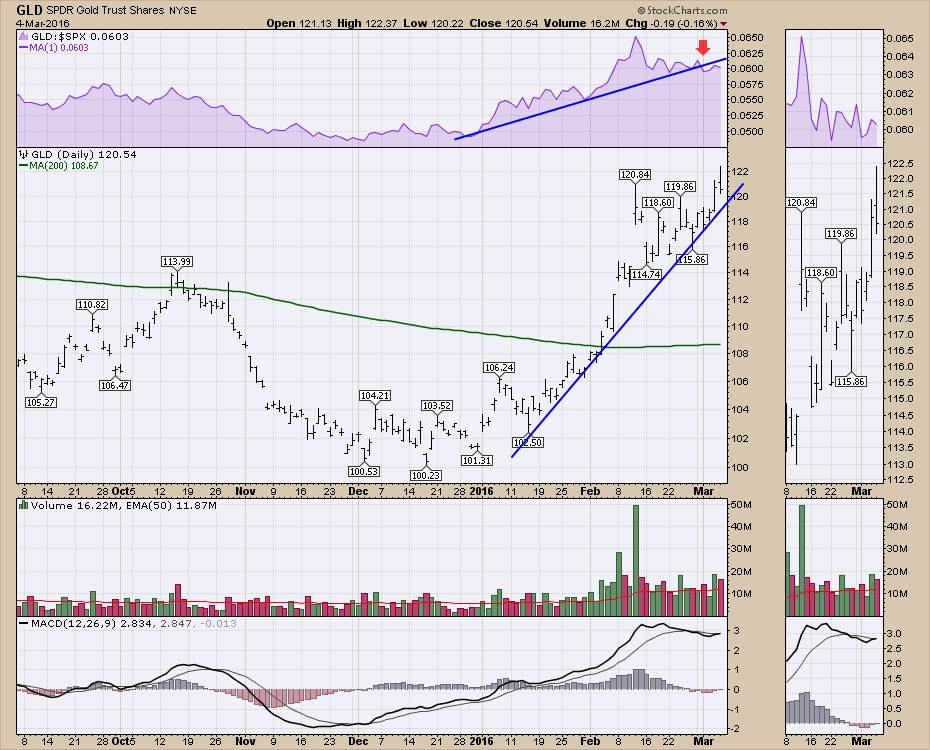Click the 115.86 label in zoomed side panel
This screenshot has width=930, height=750.
pyautogui.click(x=851, y=382)
